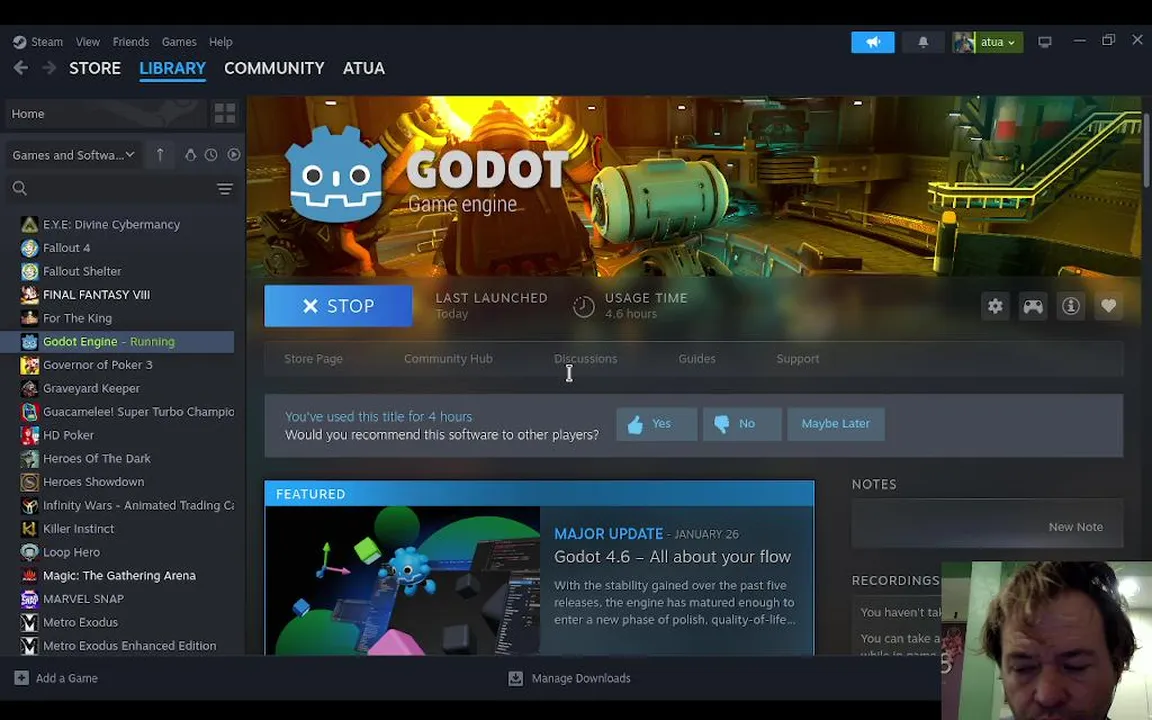Open the Friends menu
Image resolution: width=1152 pixels, height=720 pixels.
point(131,42)
